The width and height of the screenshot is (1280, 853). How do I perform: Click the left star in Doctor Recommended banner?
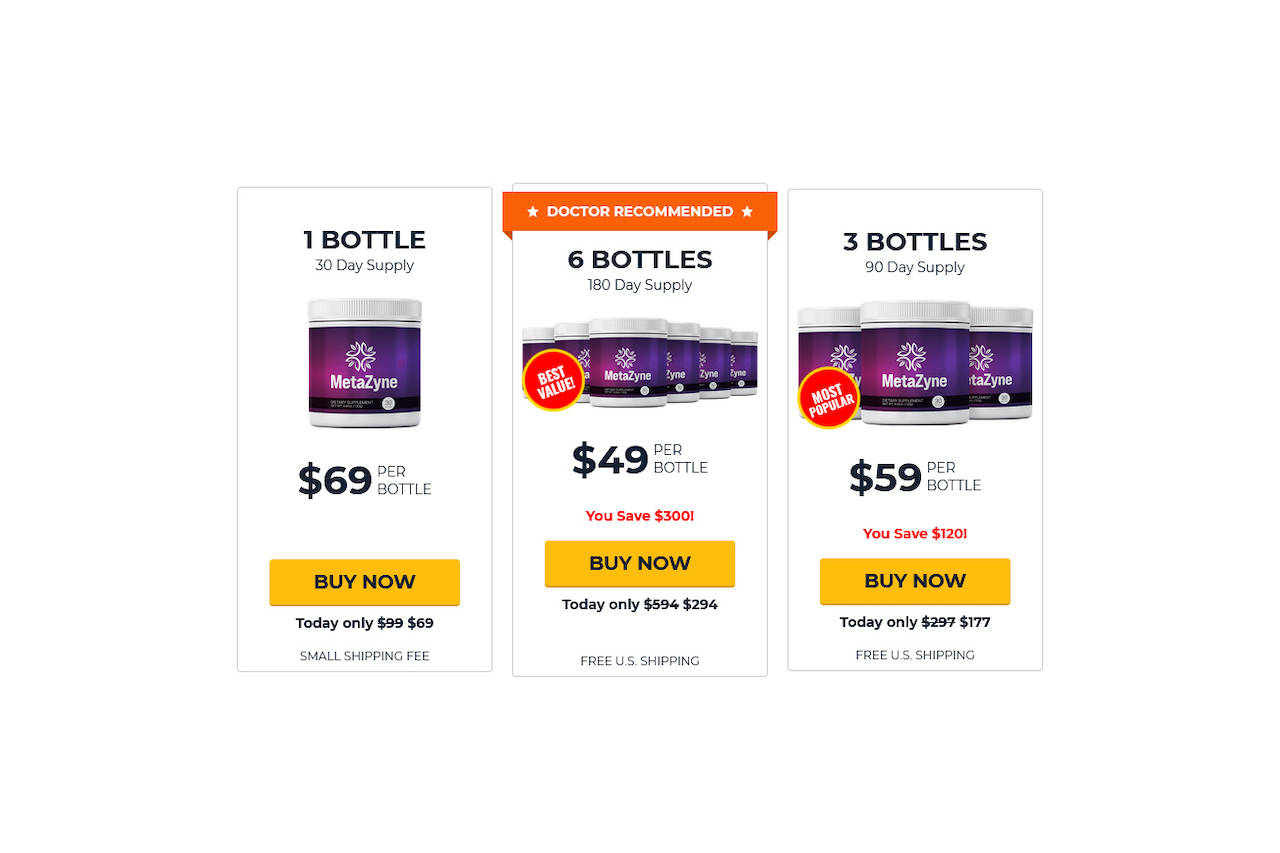[x=533, y=212]
